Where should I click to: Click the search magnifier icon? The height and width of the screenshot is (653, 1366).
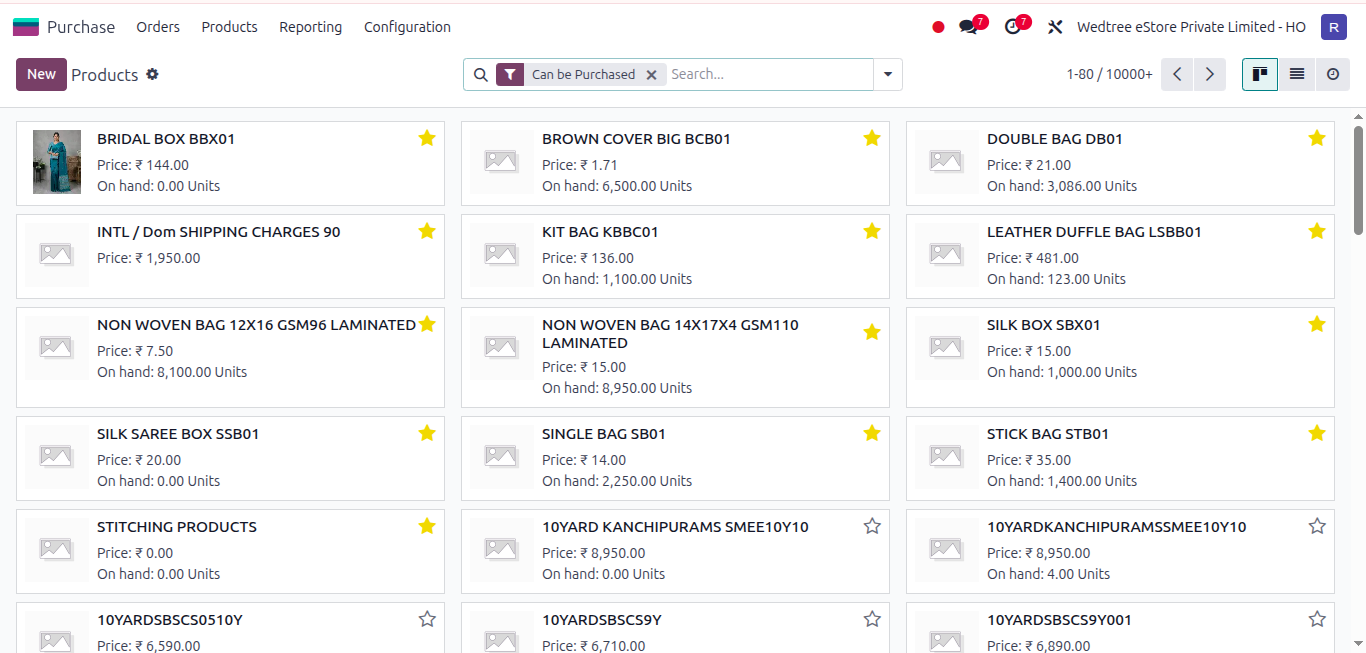(x=480, y=75)
